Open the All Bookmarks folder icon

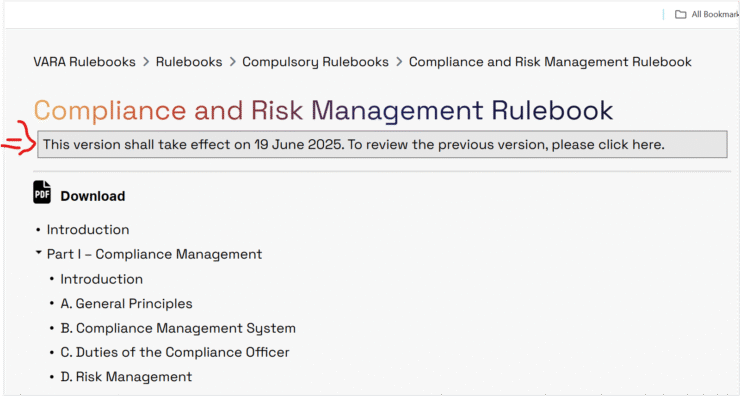(680, 15)
